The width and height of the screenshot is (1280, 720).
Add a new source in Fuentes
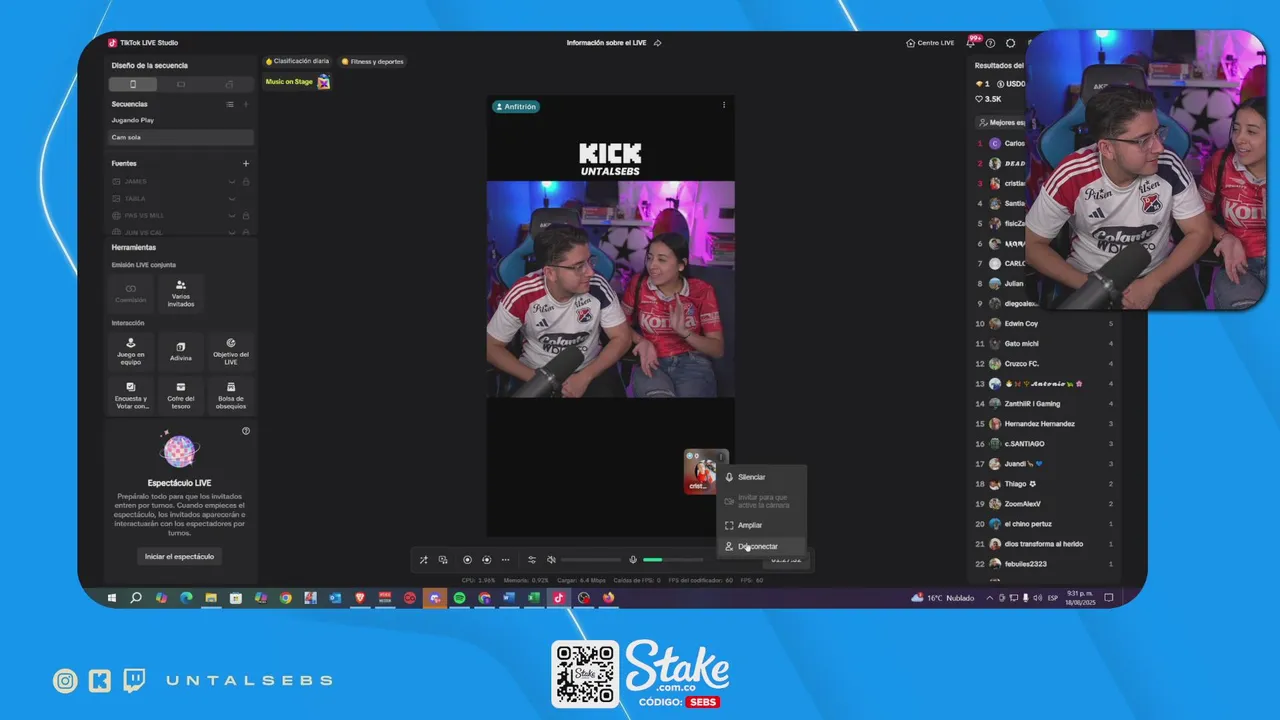click(246, 163)
